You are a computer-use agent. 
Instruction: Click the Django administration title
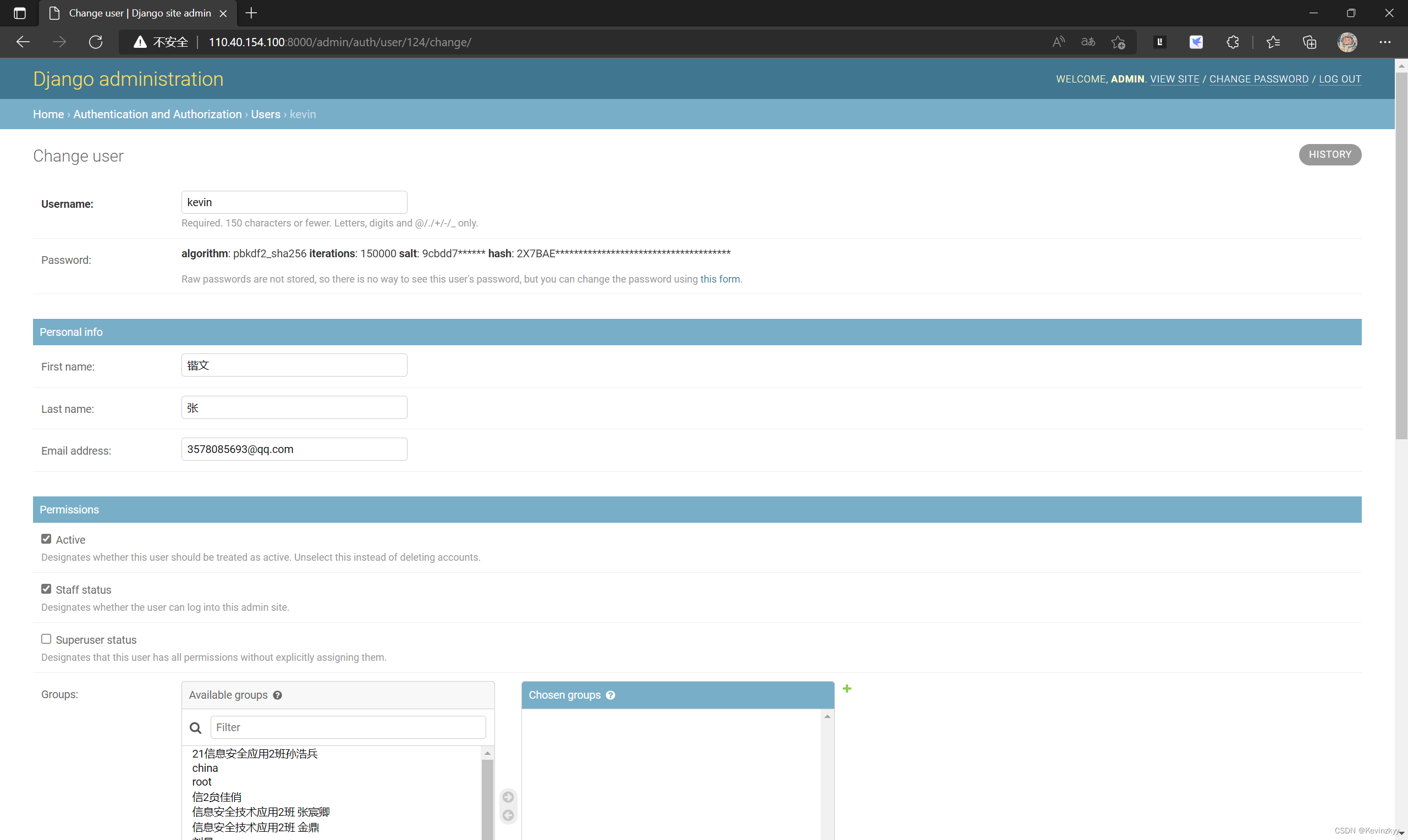[x=128, y=79]
